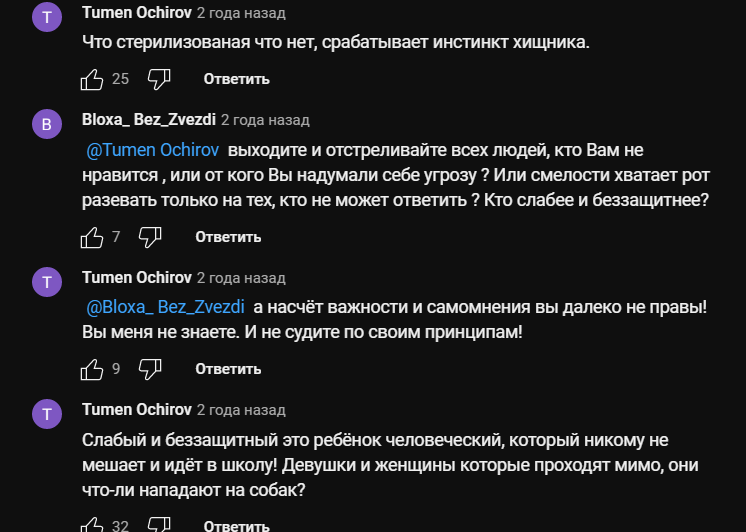This screenshot has height=532, width=746.
Task: Dislike the comment about predator instinct
Action: coord(159,78)
